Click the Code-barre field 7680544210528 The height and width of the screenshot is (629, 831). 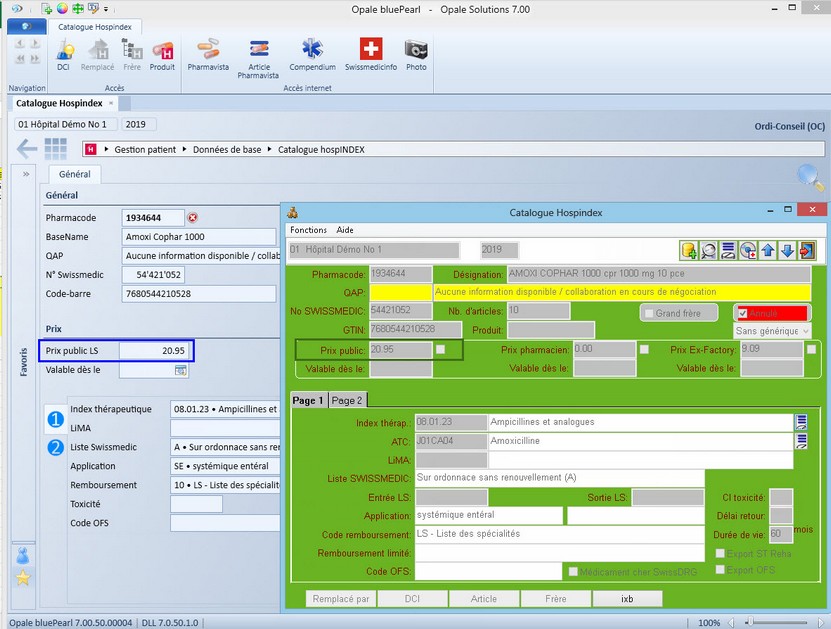[x=199, y=294]
